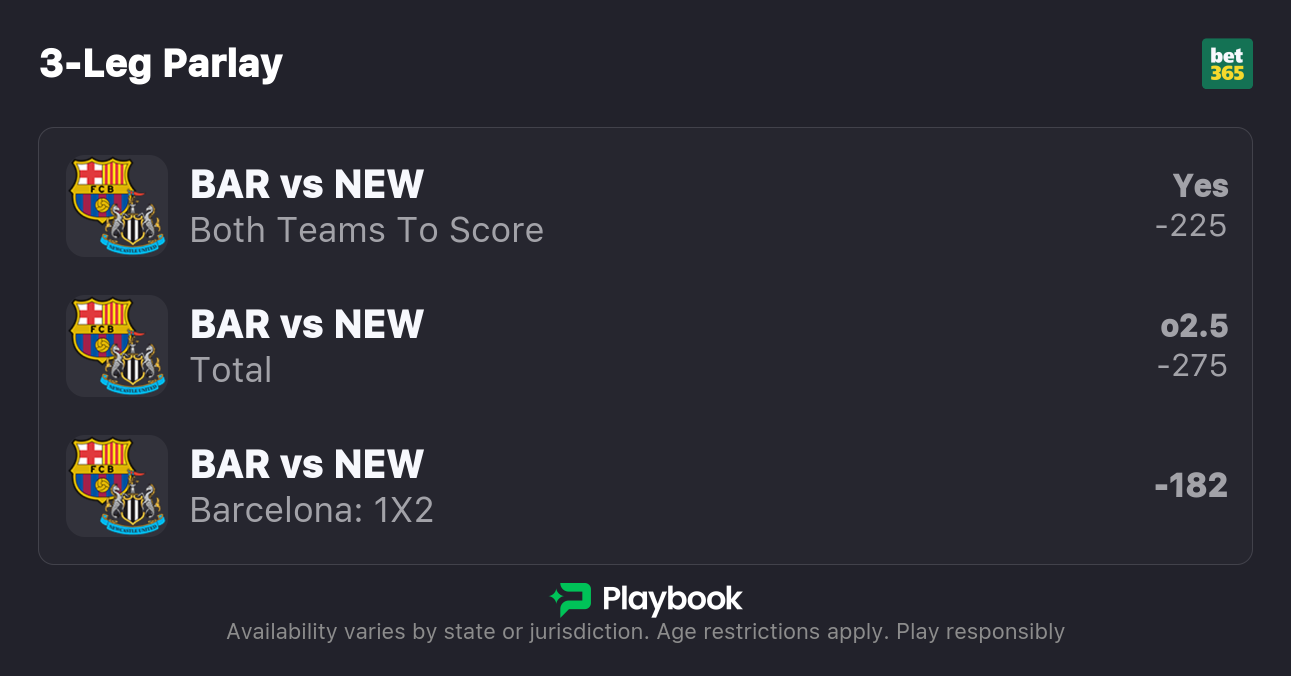Click the Total market label

tap(231, 371)
